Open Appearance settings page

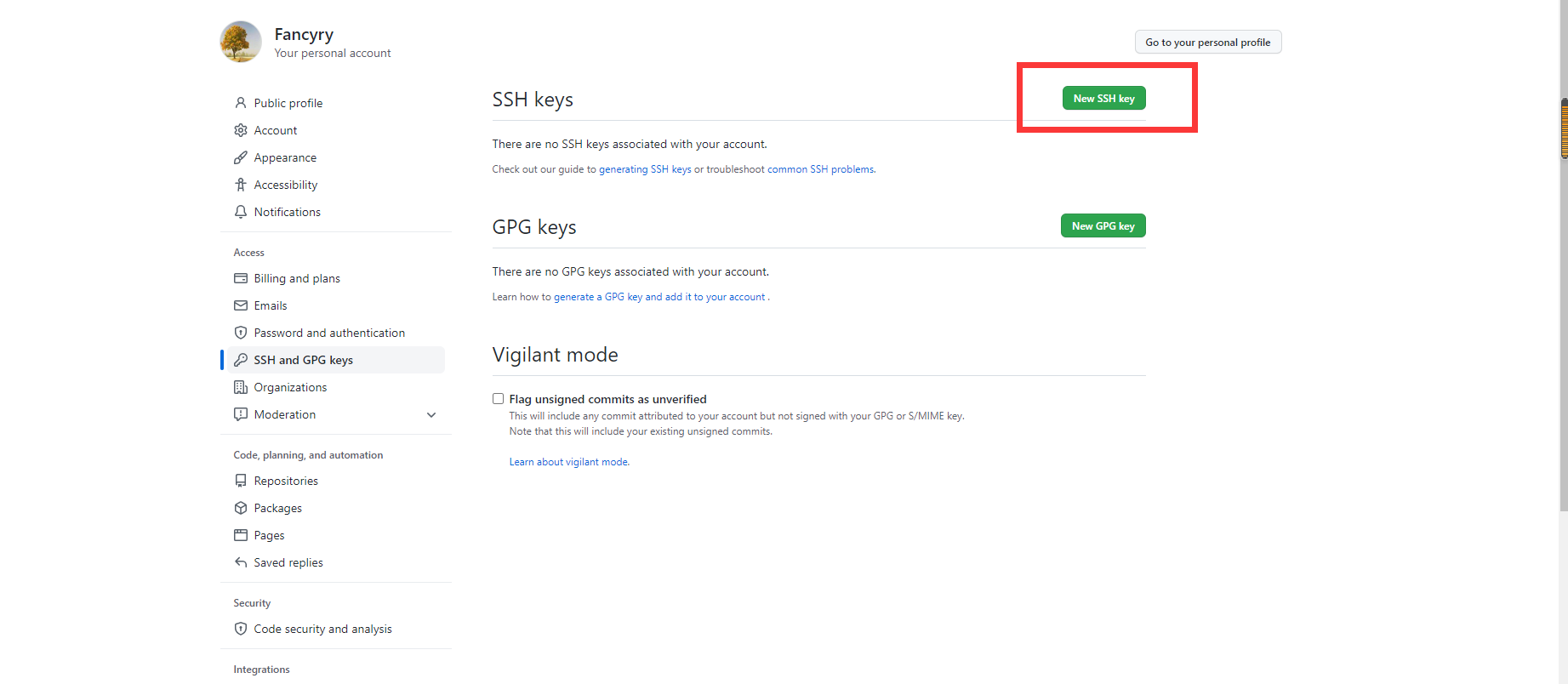(x=336, y=157)
